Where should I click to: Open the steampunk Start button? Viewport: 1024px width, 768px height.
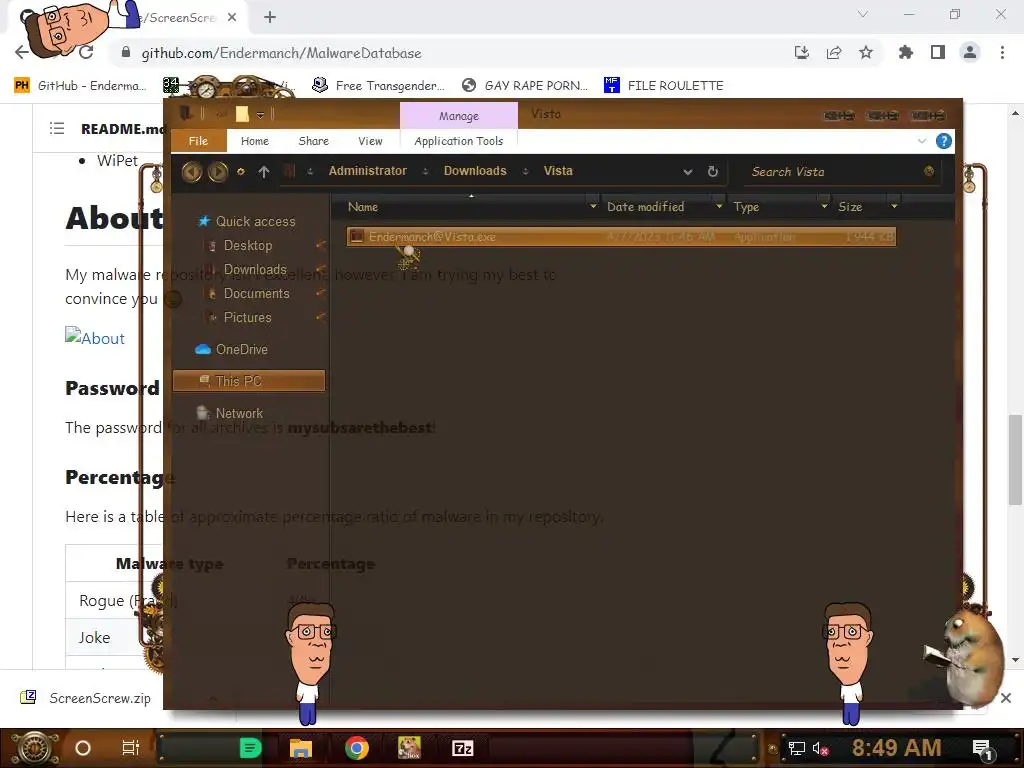click(34, 748)
